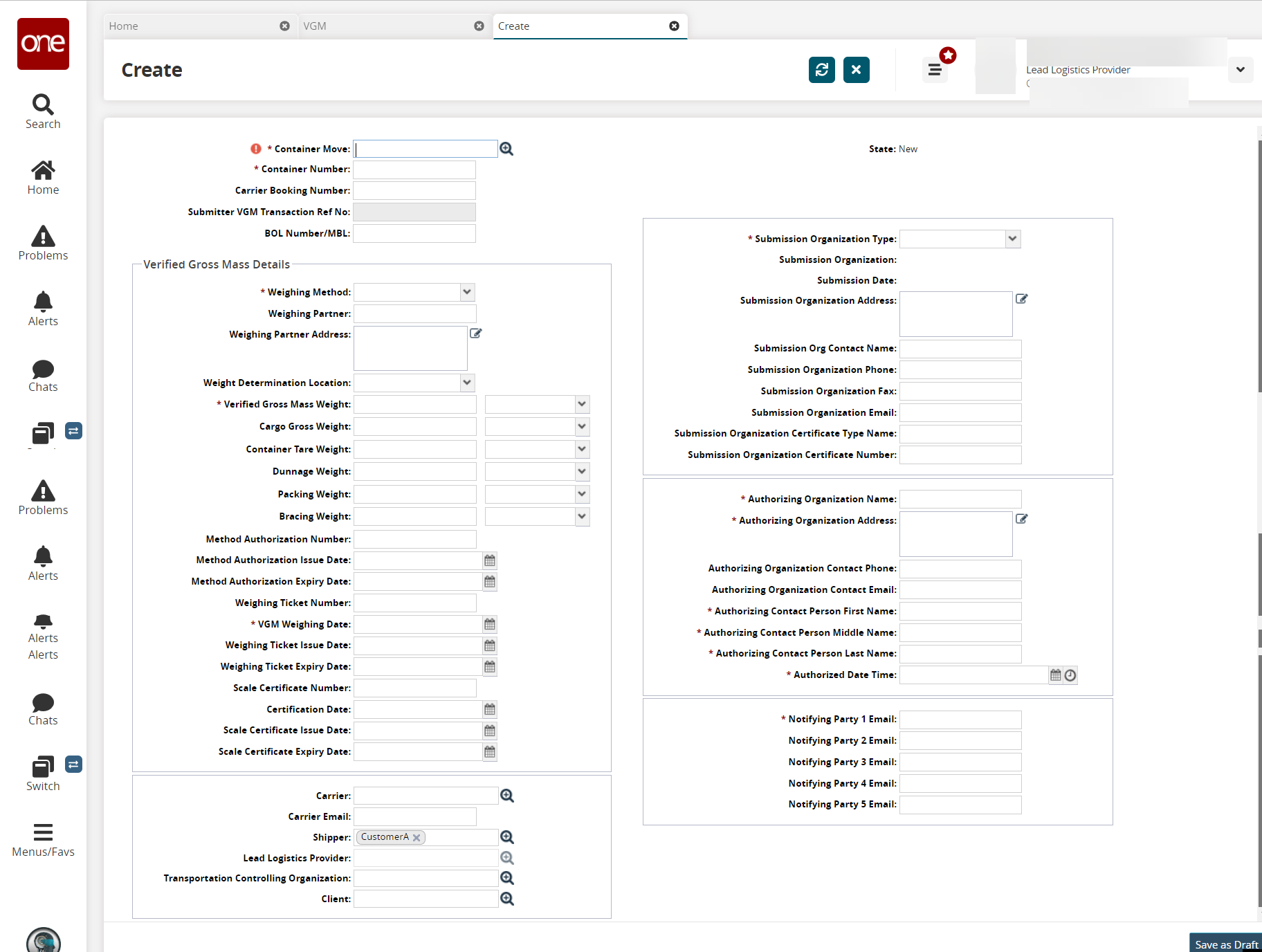Expand the Verified Gross Mass Weight unit dropdown

tap(582, 404)
